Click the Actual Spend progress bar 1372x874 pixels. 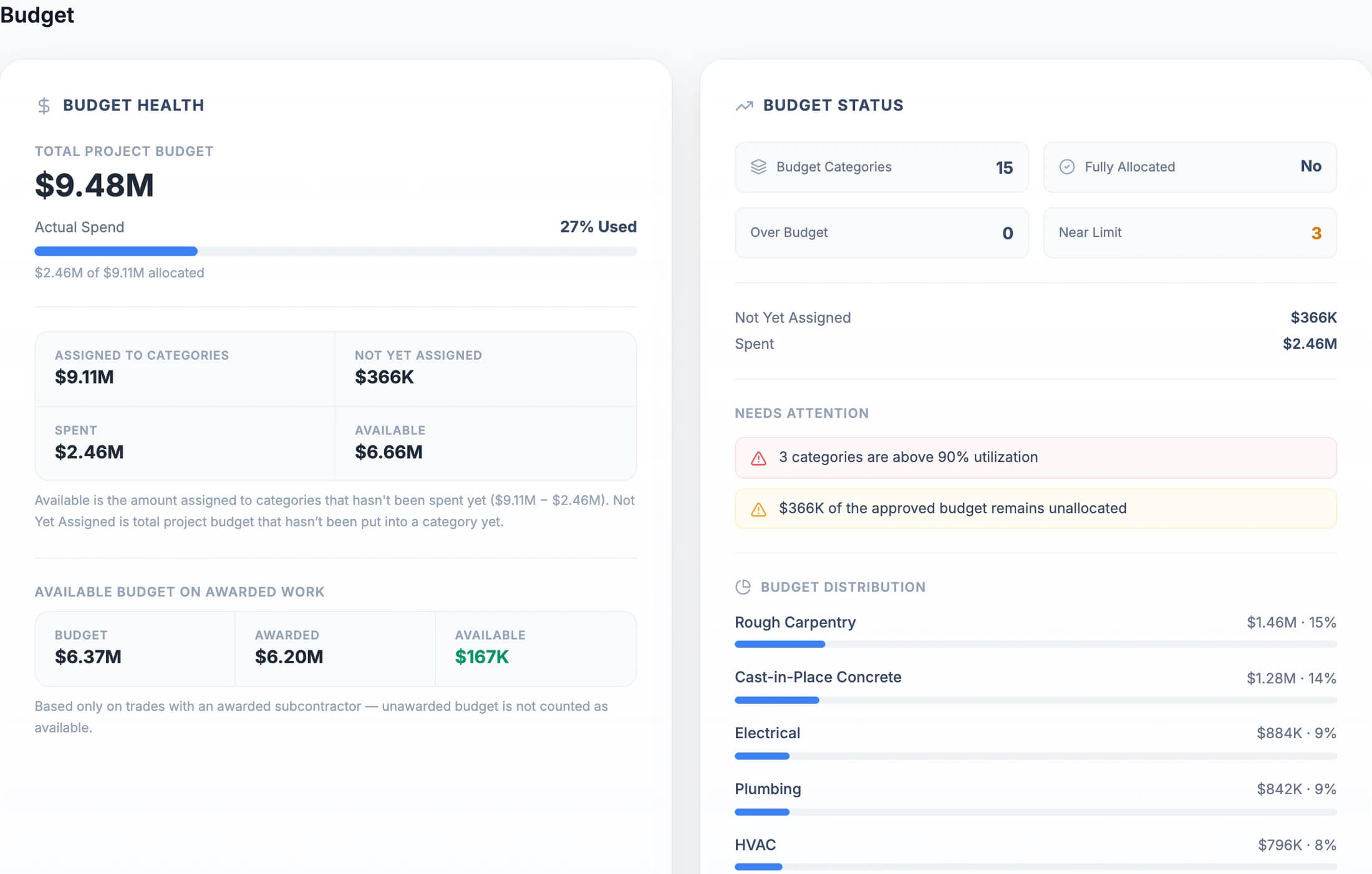click(x=336, y=251)
